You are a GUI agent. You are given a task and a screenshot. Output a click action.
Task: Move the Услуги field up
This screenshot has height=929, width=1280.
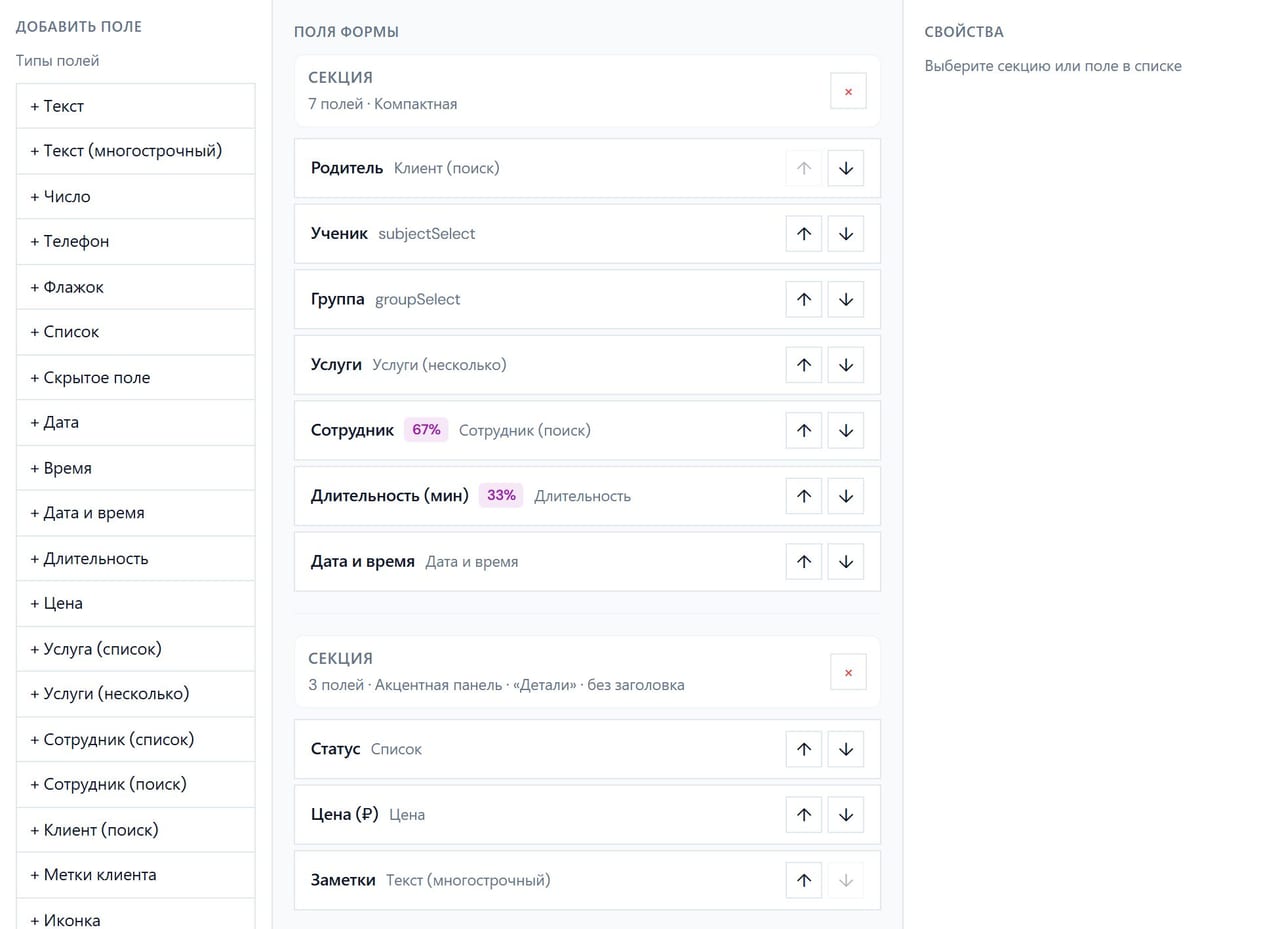point(804,365)
